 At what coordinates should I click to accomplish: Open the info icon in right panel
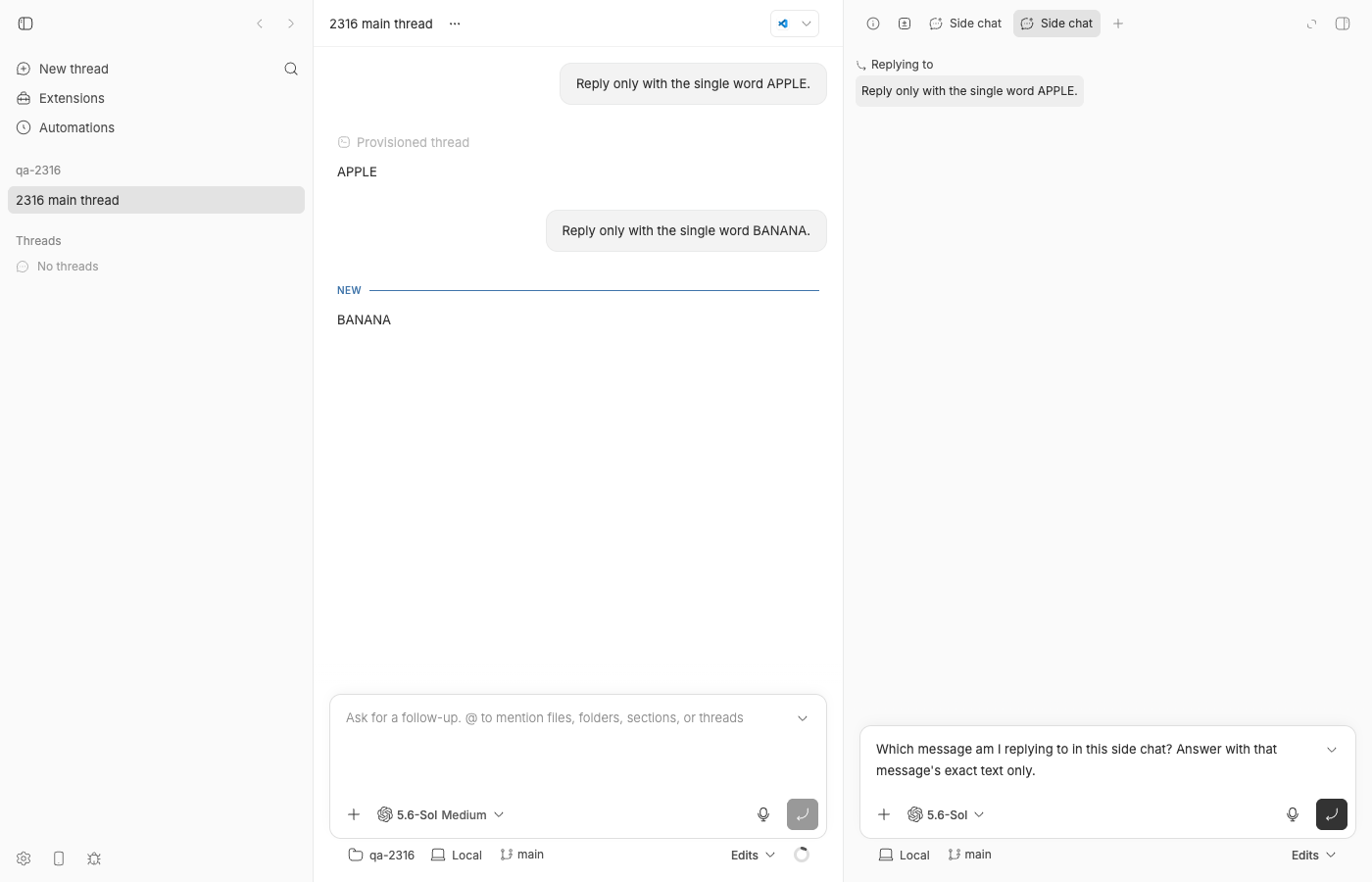[x=873, y=24]
